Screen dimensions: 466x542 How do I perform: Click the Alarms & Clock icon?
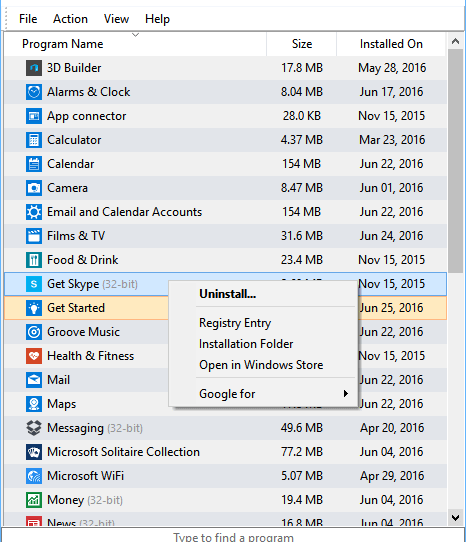(34, 92)
